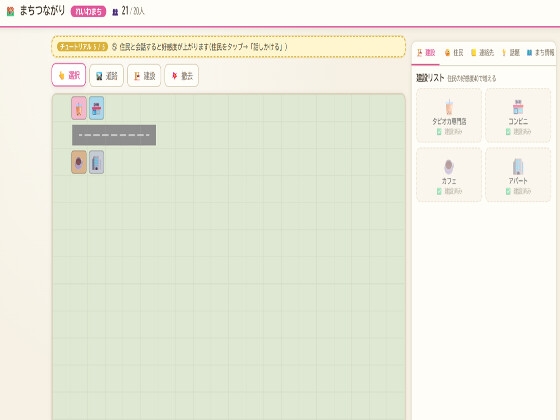Click 建設済み status under コンビニ

coord(518,132)
